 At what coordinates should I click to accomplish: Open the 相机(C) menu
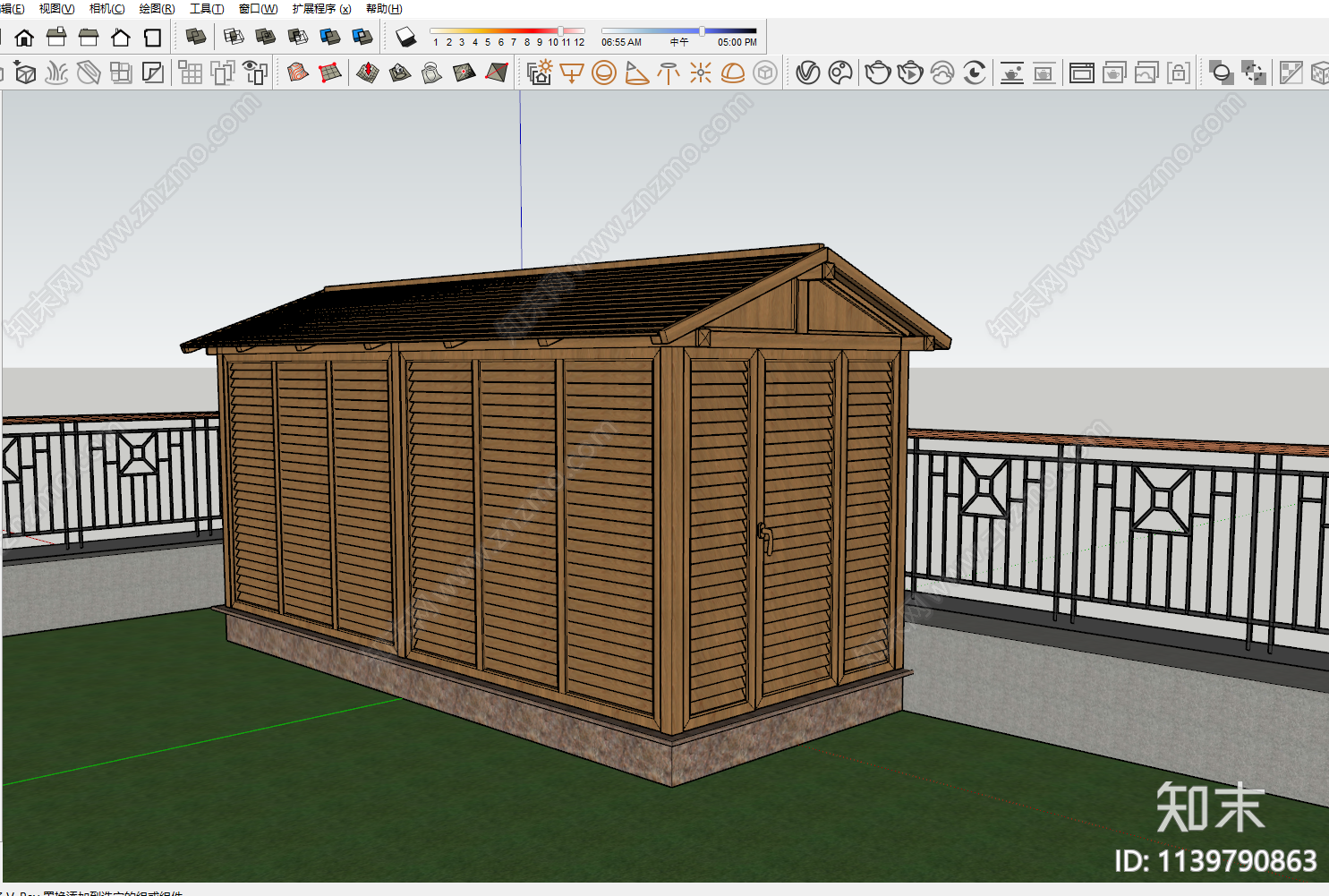pyautogui.click(x=107, y=8)
